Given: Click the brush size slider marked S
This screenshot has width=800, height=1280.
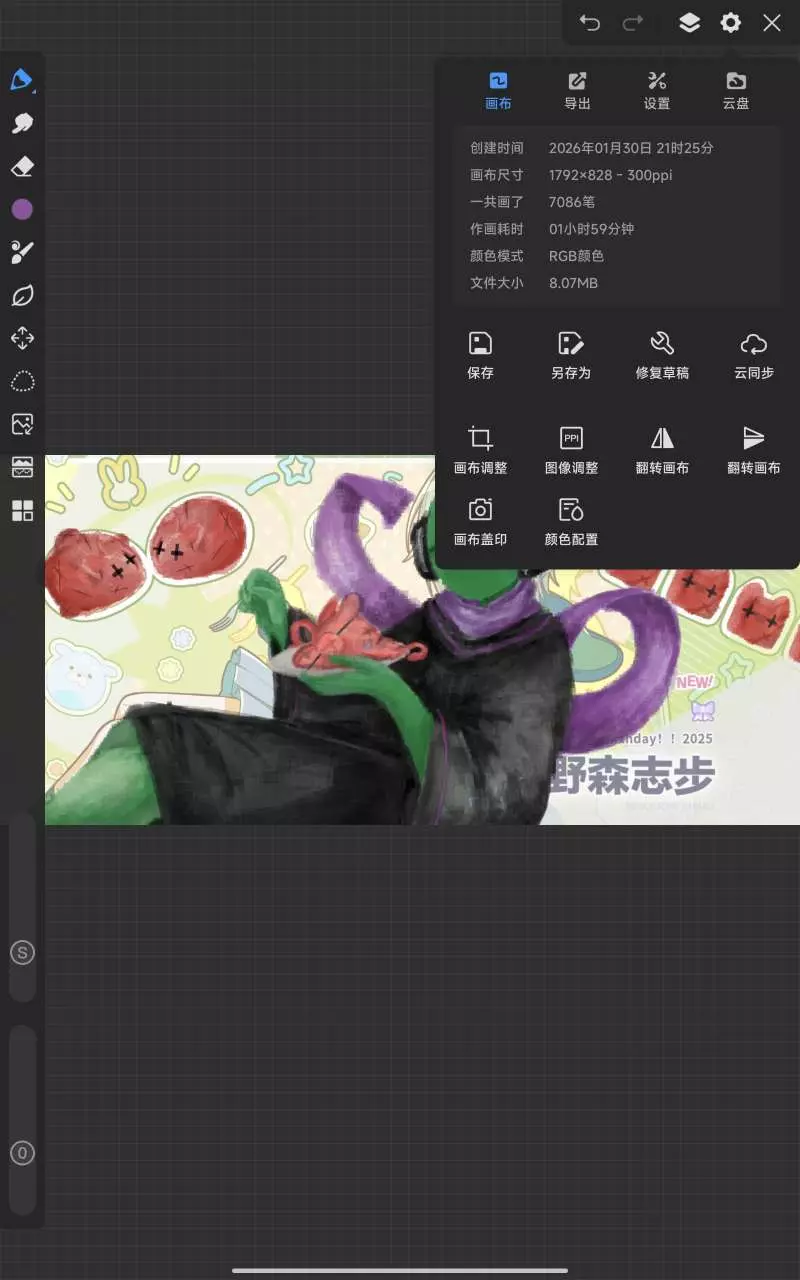Looking at the screenshot, I should click(22, 952).
